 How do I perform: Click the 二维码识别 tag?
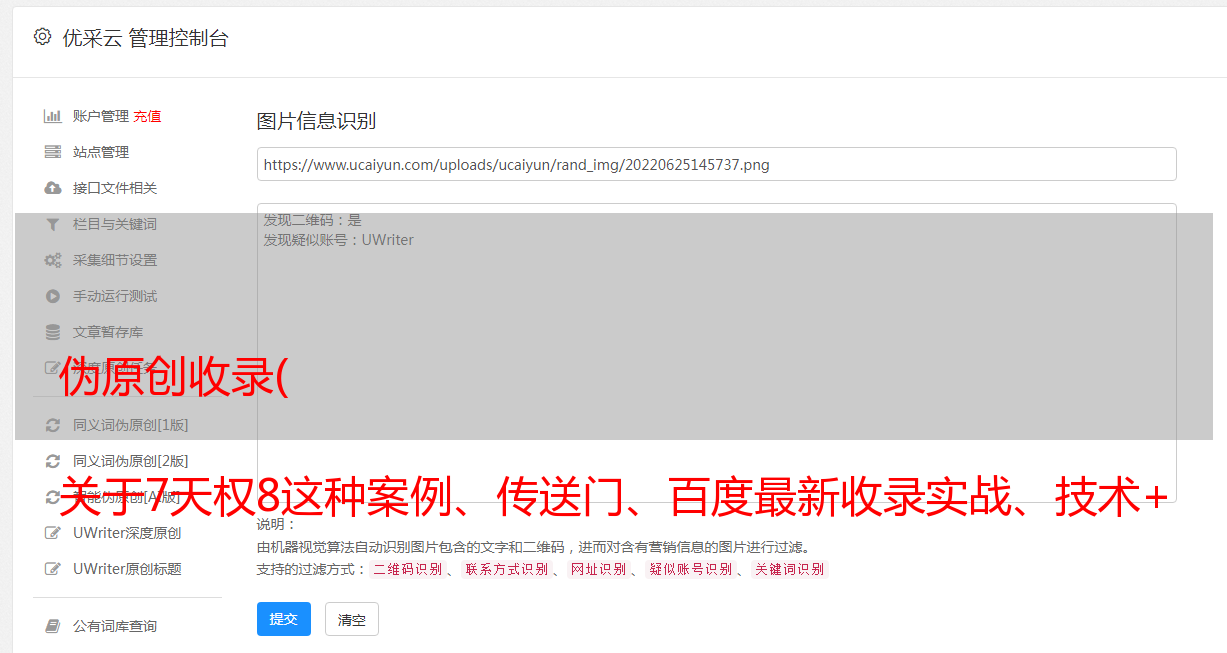point(407,569)
